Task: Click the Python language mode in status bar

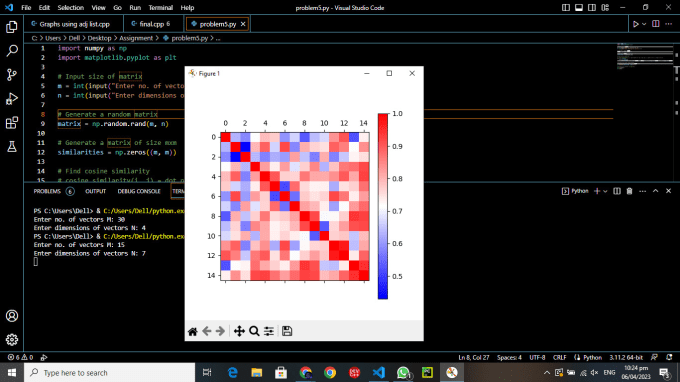Action: (592, 357)
